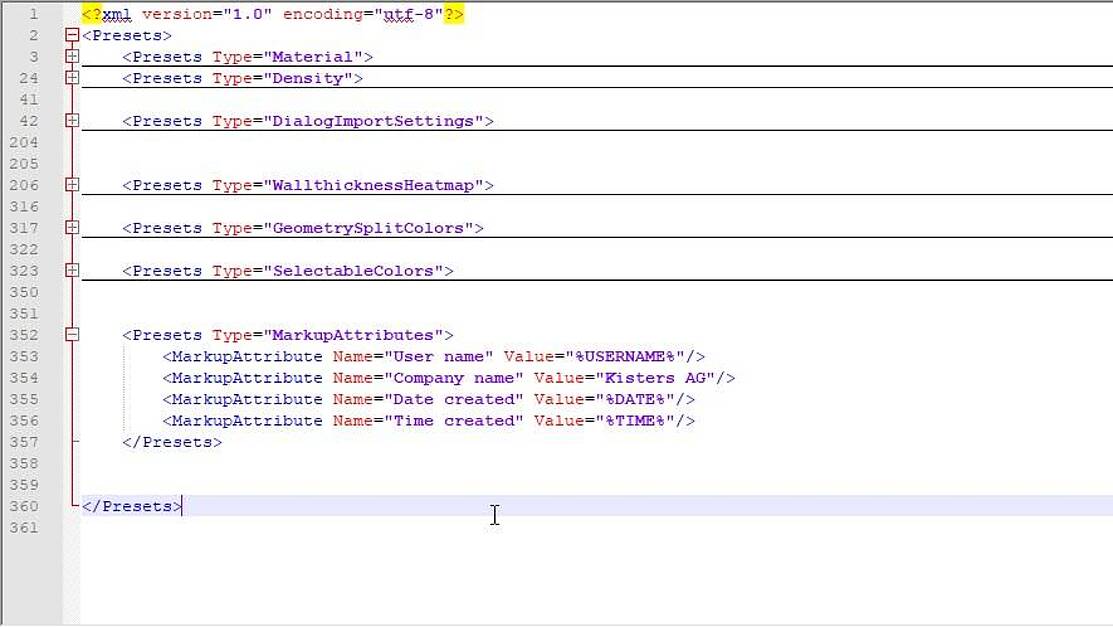This screenshot has width=1113, height=627.
Task: Expand the DialogImportSettings fold marker
Action: (72, 121)
